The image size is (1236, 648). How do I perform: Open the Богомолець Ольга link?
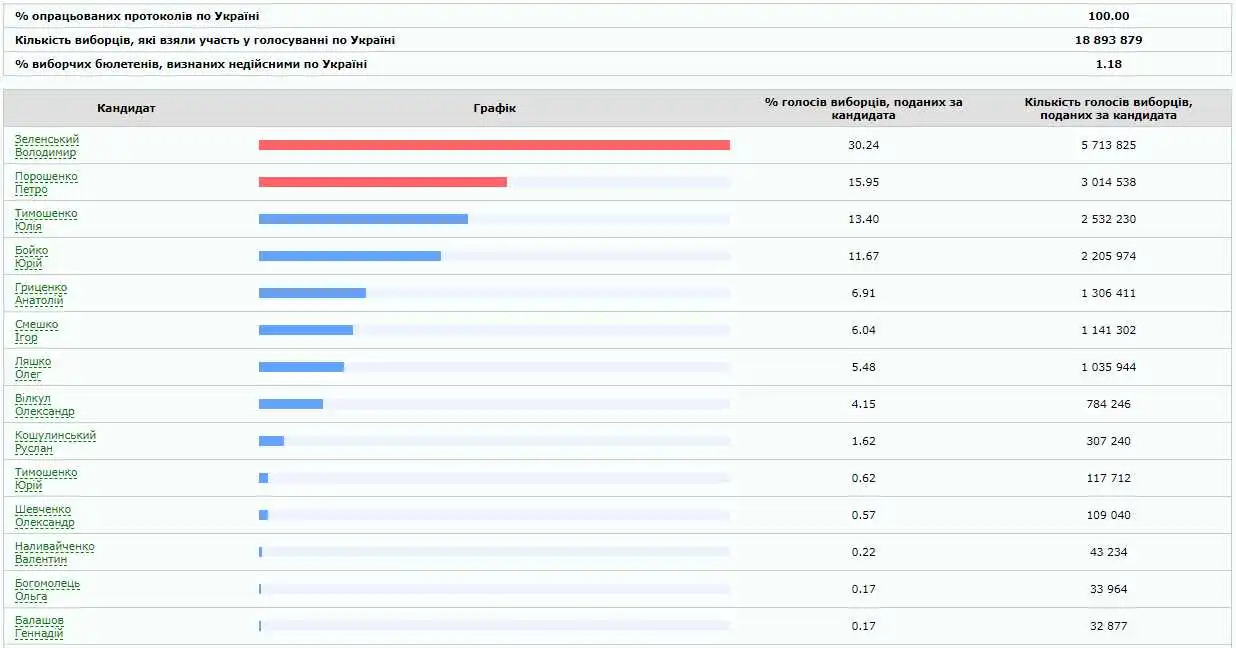tap(47, 590)
